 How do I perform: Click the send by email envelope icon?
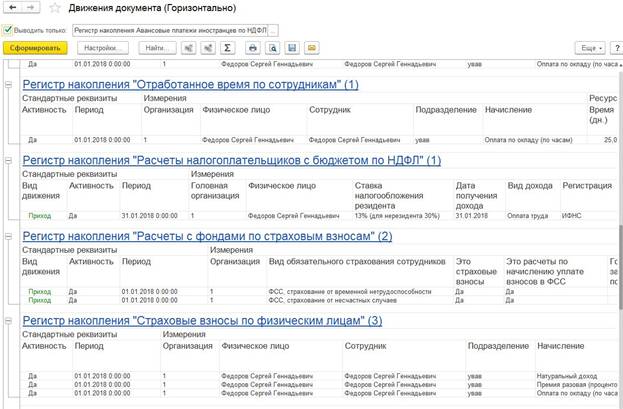tap(311, 47)
